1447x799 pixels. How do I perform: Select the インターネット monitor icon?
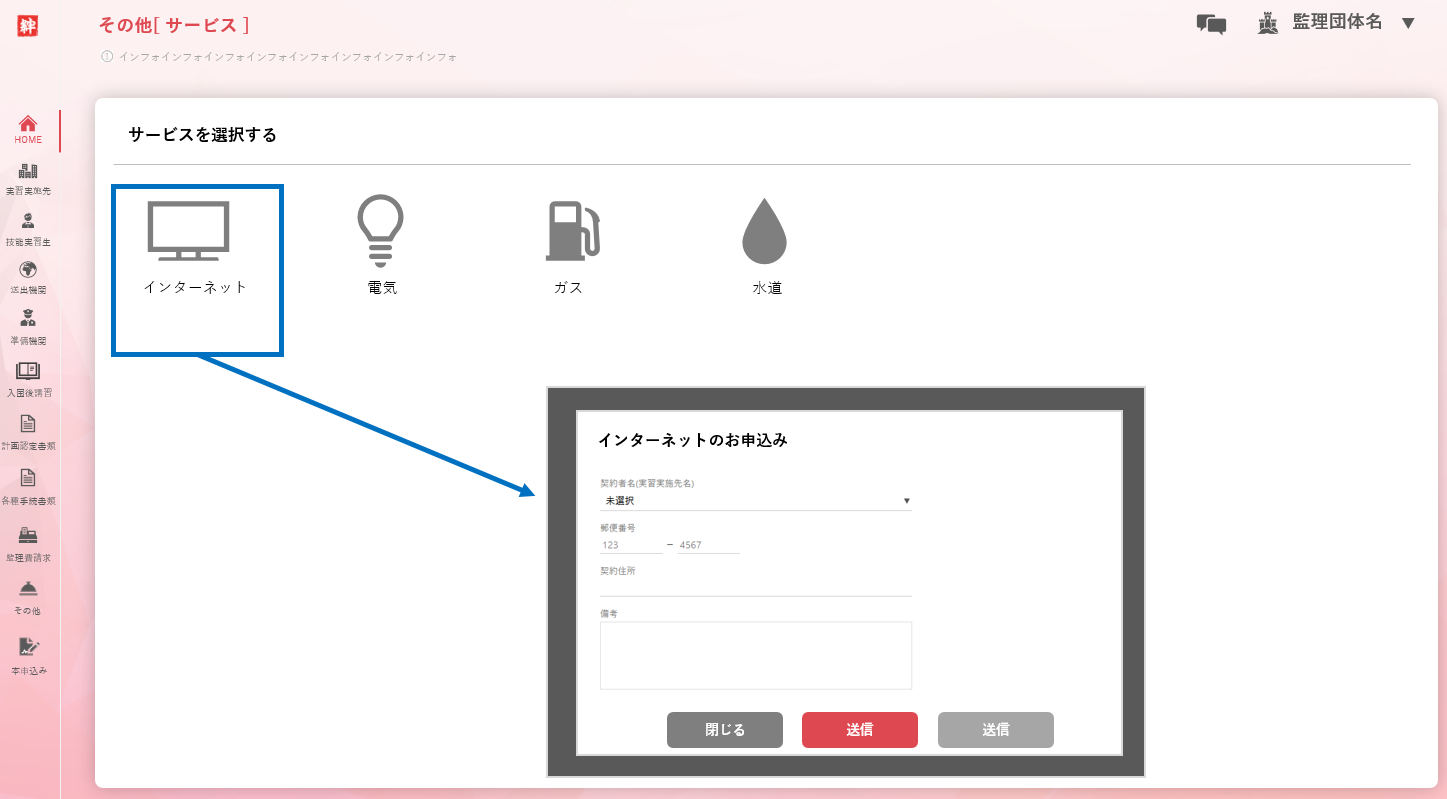point(189,231)
